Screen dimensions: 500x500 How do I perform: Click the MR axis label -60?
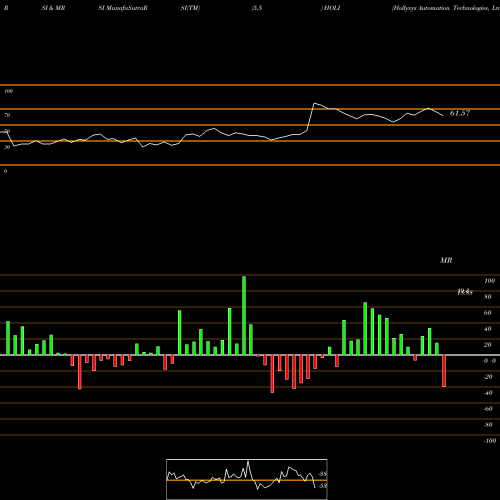coord(488,409)
